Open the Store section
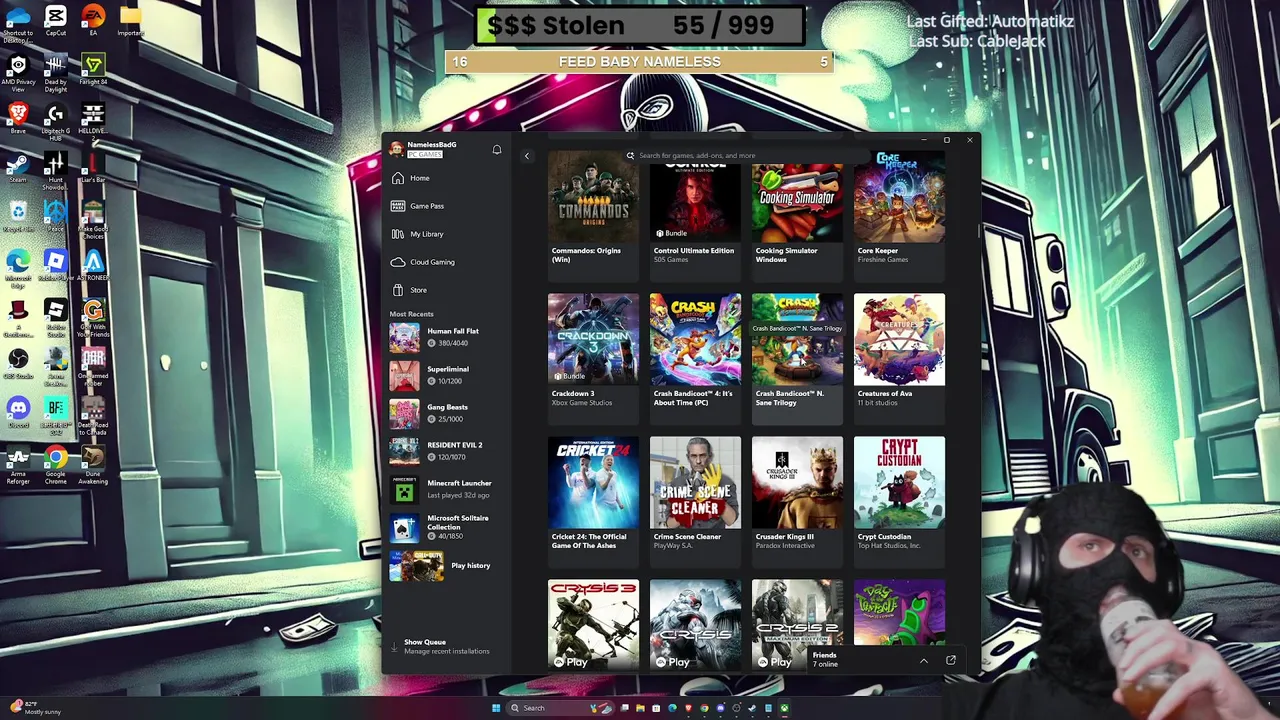The image size is (1280, 720). (448, 290)
